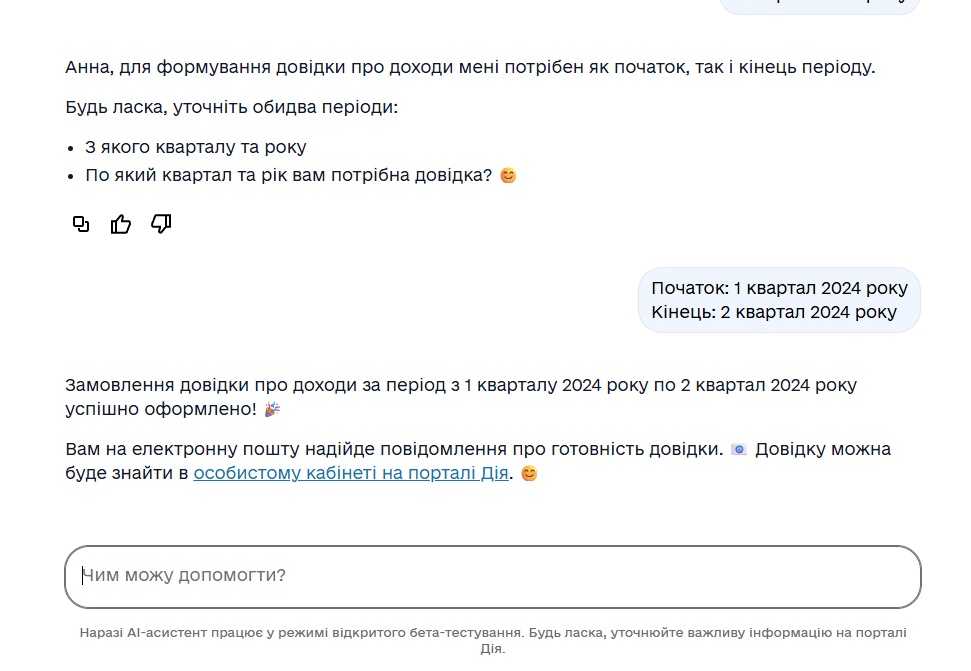Click the 'Чим можу допомогти?' input field
Image resolution: width=971 pixels, height=671 pixels.
[x=494, y=577]
